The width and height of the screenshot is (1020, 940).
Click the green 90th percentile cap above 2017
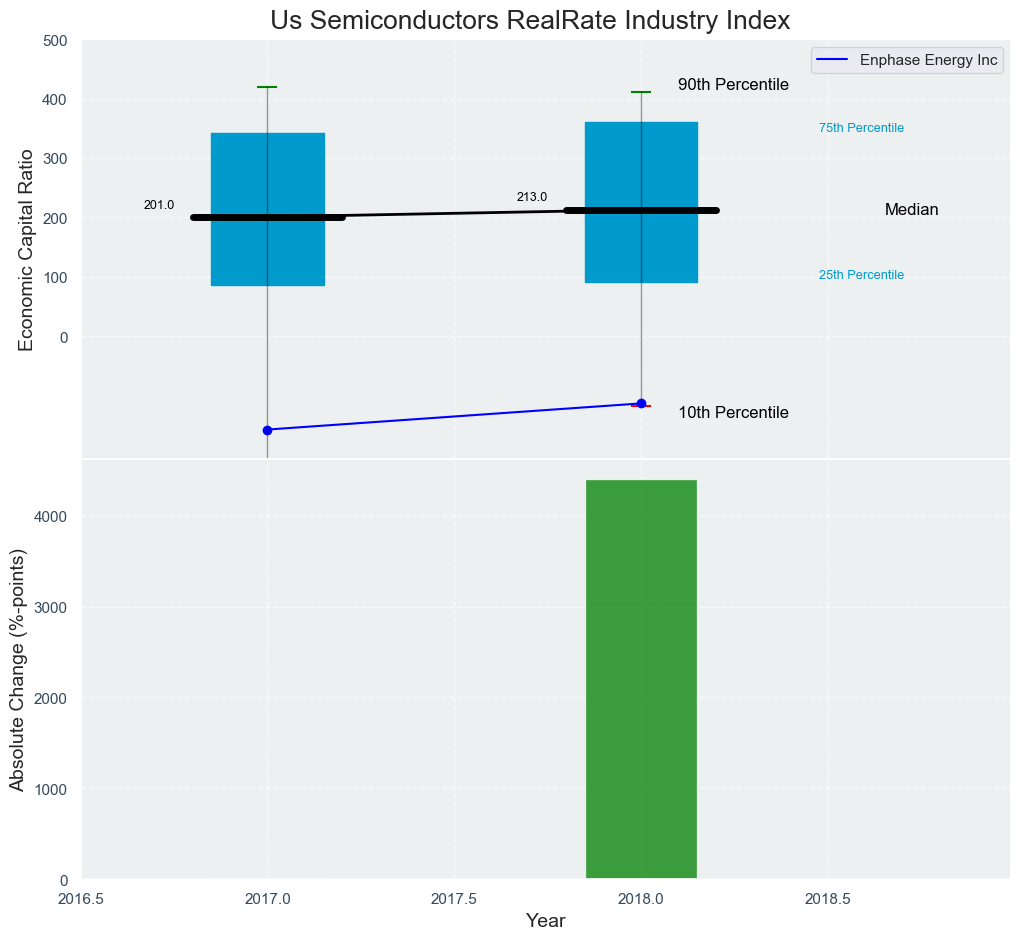tap(267, 87)
